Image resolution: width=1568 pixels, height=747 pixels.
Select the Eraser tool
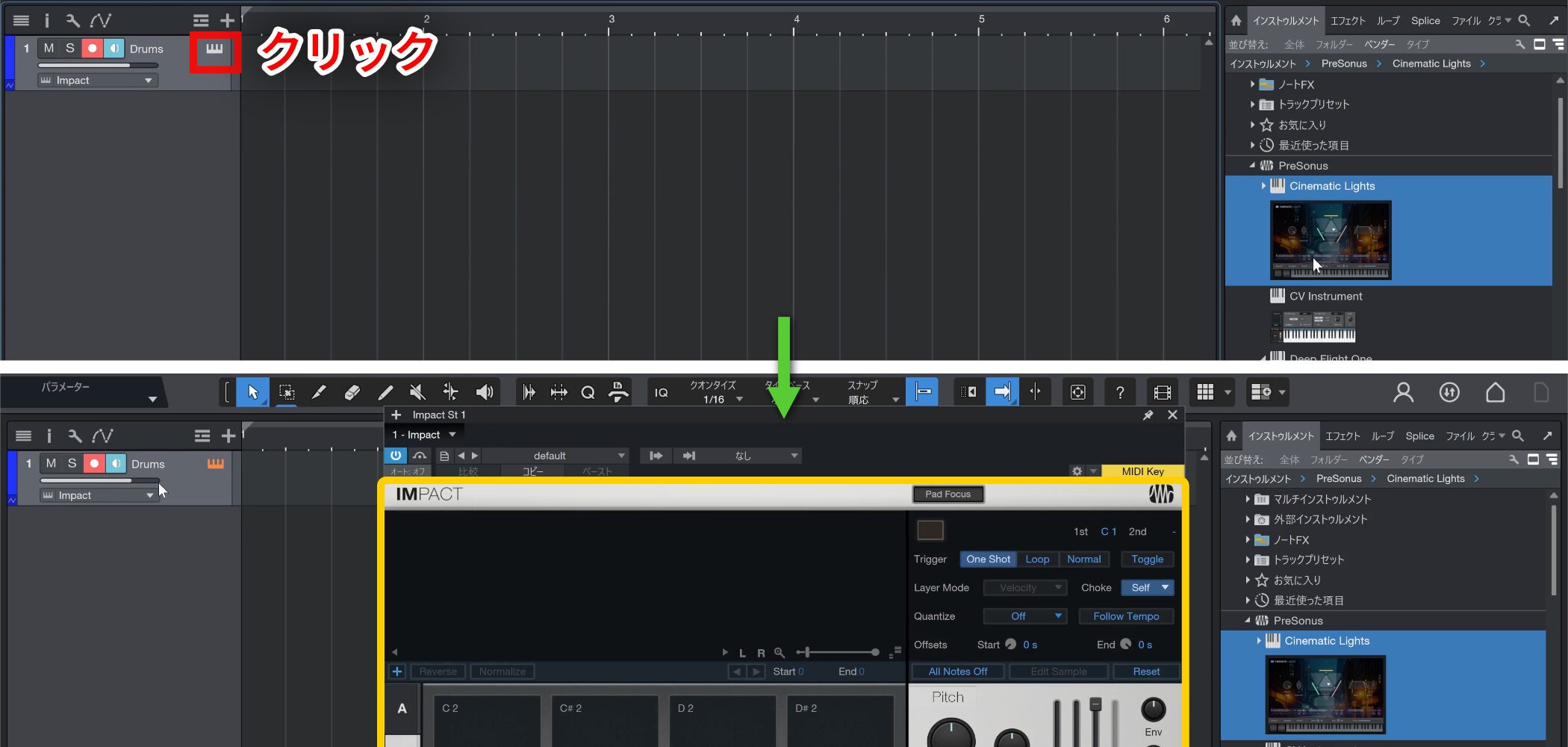352,392
